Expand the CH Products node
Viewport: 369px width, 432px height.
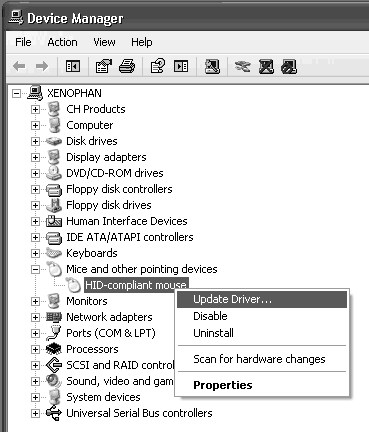point(35,109)
